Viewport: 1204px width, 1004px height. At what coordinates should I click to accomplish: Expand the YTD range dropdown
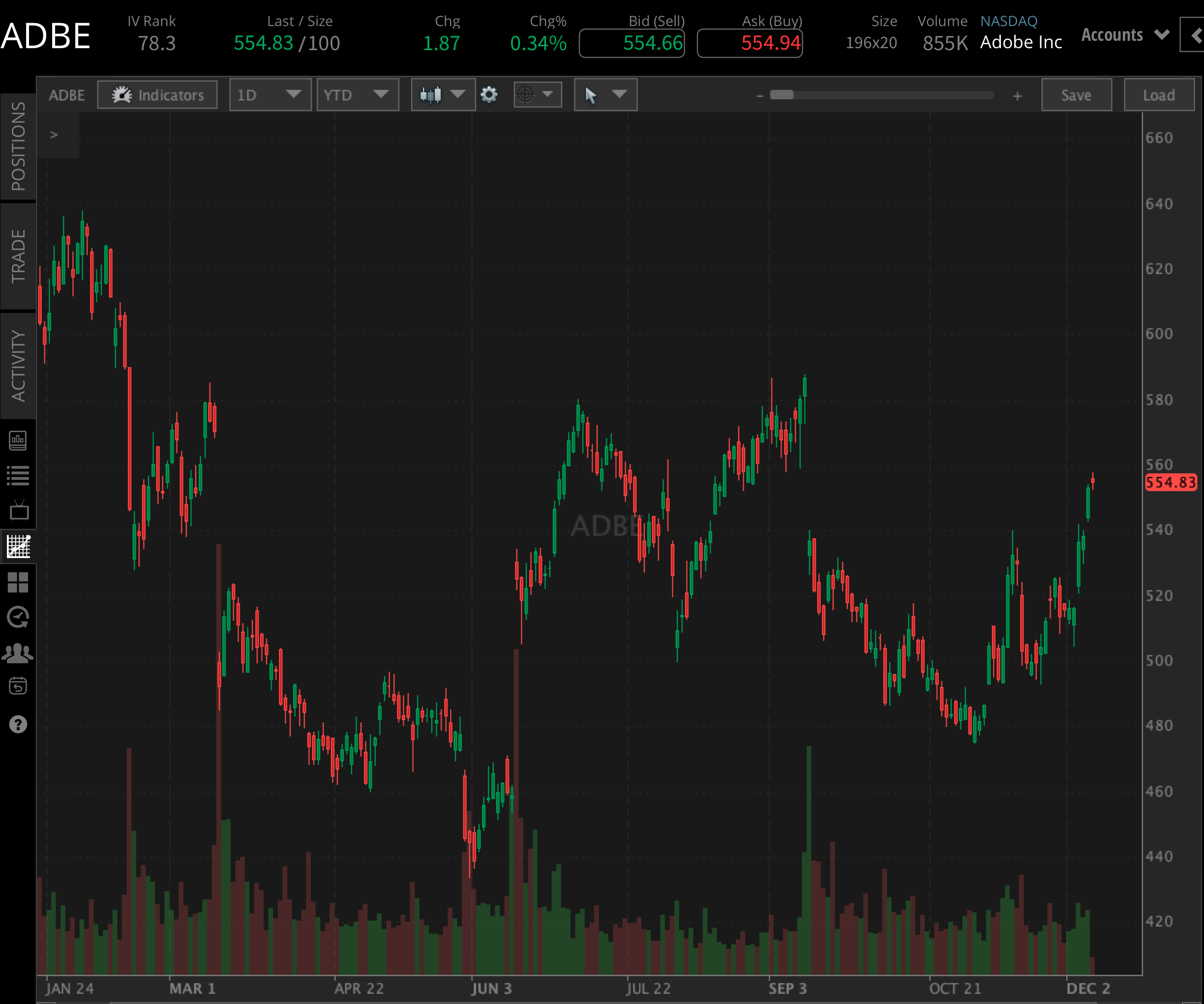[357, 94]
